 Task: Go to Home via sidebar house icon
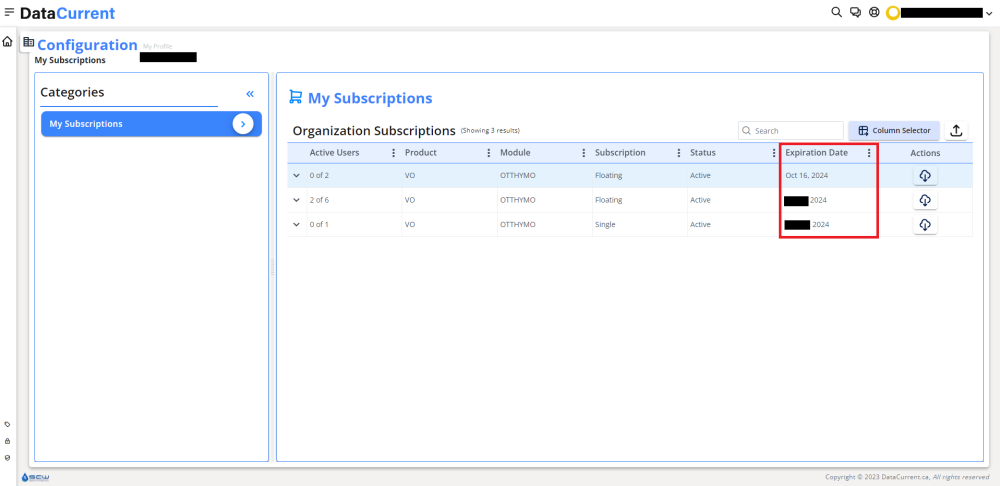tap(7, 42)
